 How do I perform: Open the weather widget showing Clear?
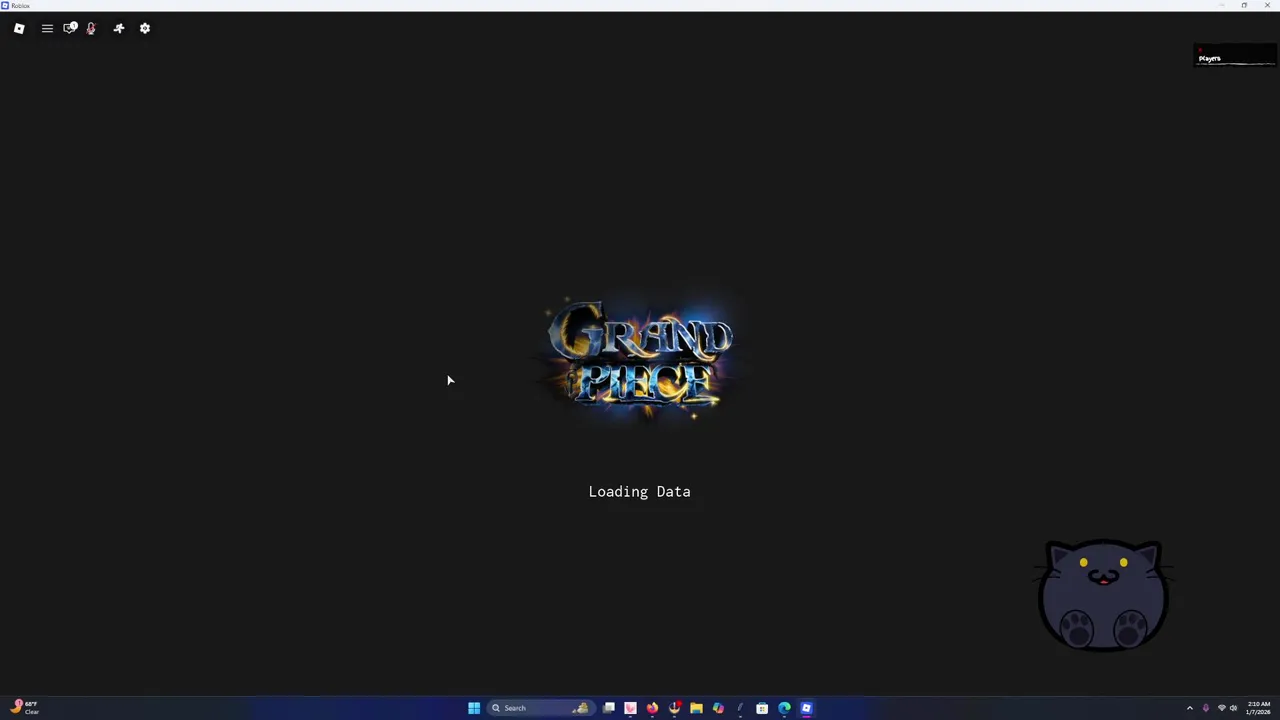pos(25,708)
